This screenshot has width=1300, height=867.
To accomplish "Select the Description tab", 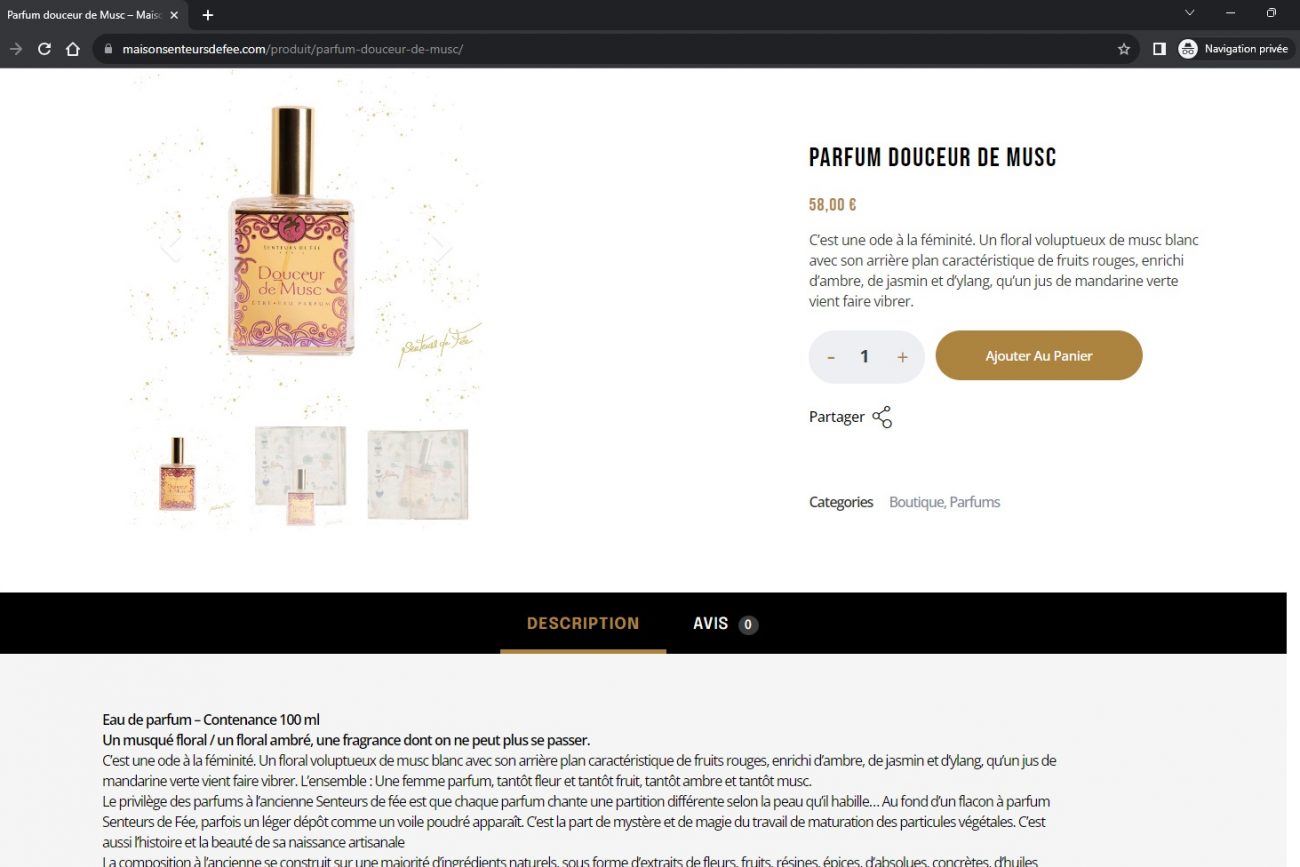I will coord(583,623).
